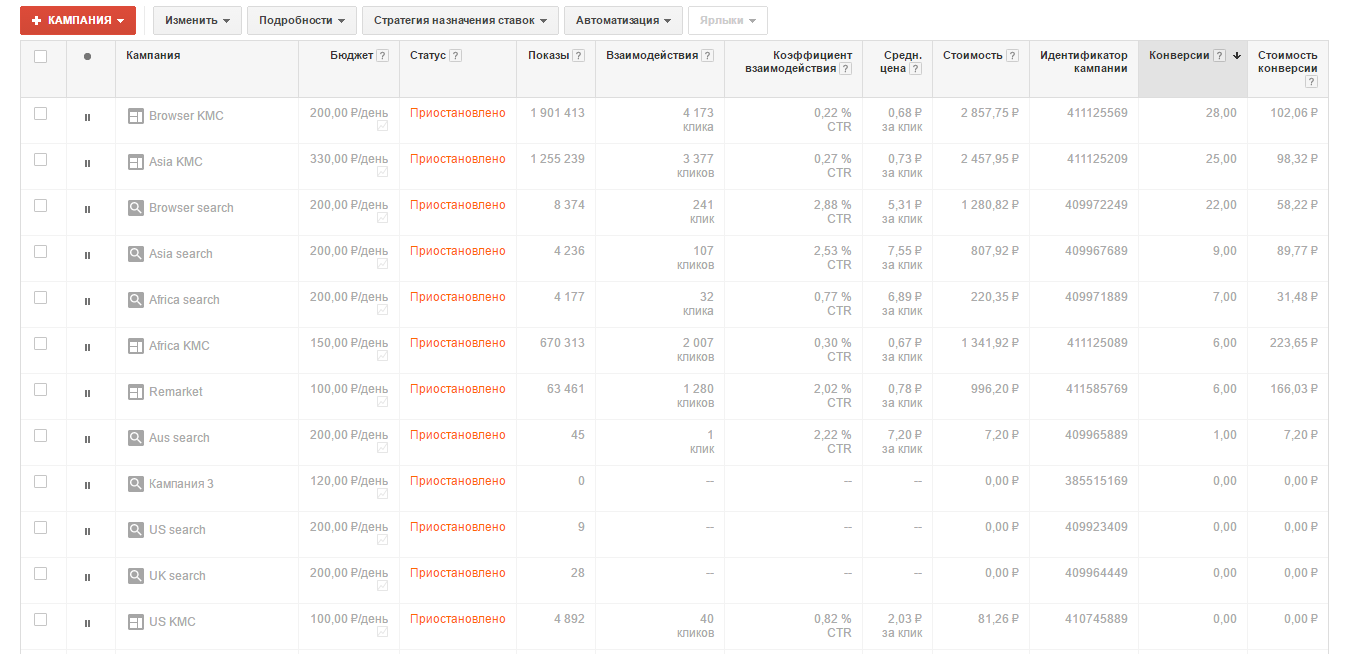Click the help icon beside Показы header

[578, 56]
